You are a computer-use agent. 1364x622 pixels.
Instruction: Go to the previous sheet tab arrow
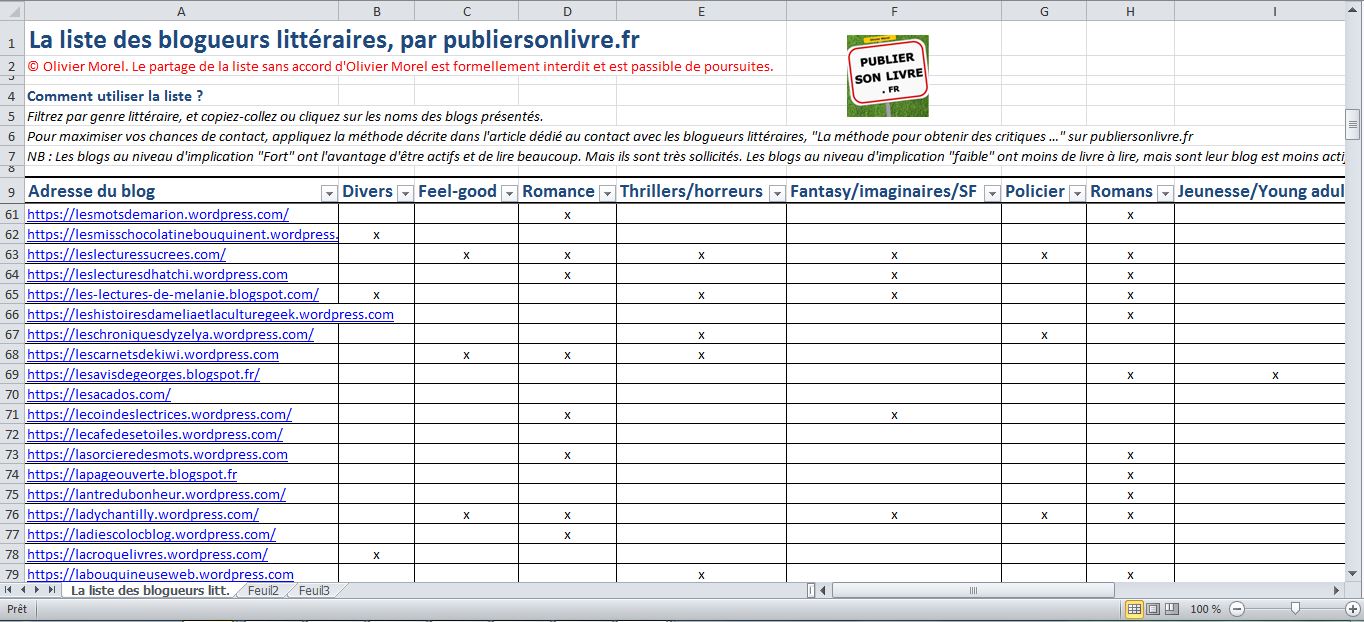pos(24,590)
